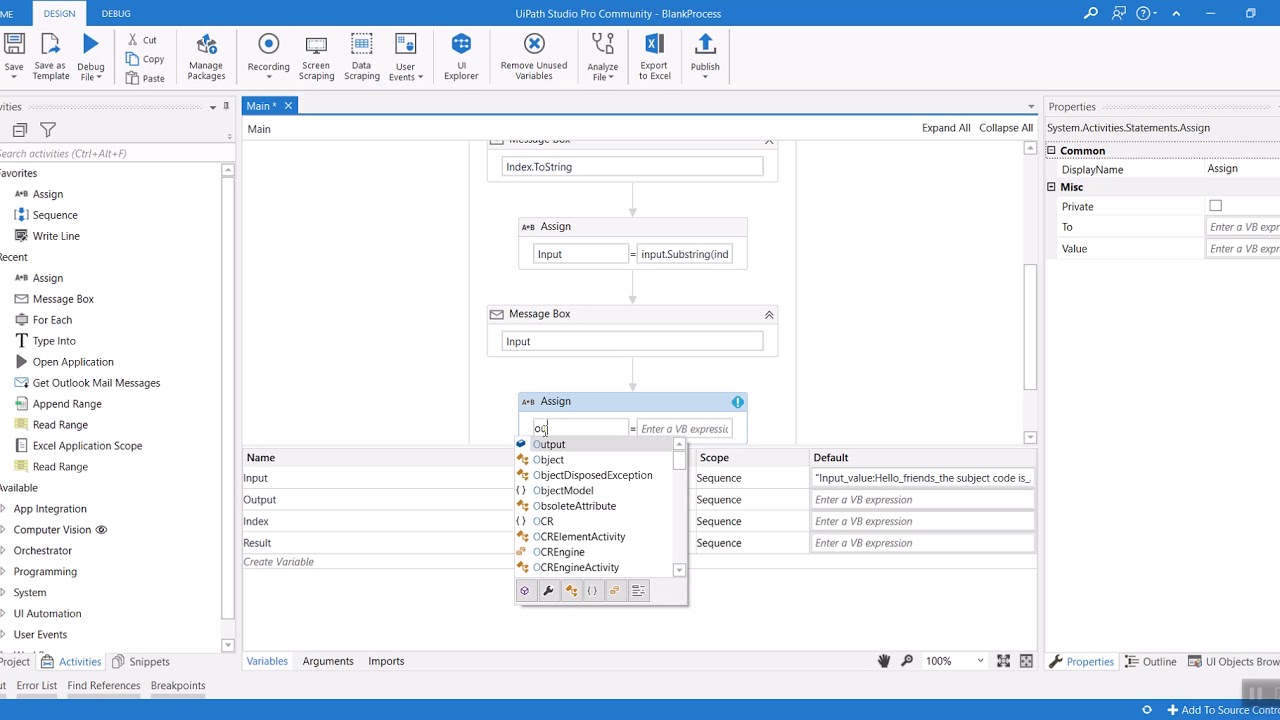Image resolution: width=1280 pixels, height=720 pixels.
Task: Collapse the Message Box Input activity
Action: (769, 315)
